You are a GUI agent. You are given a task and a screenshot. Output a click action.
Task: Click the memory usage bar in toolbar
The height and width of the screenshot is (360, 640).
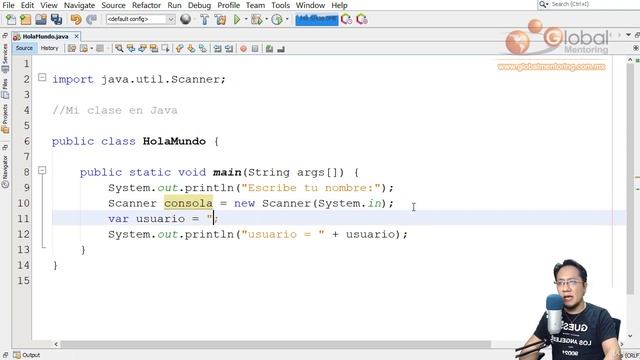pos(316,19)
